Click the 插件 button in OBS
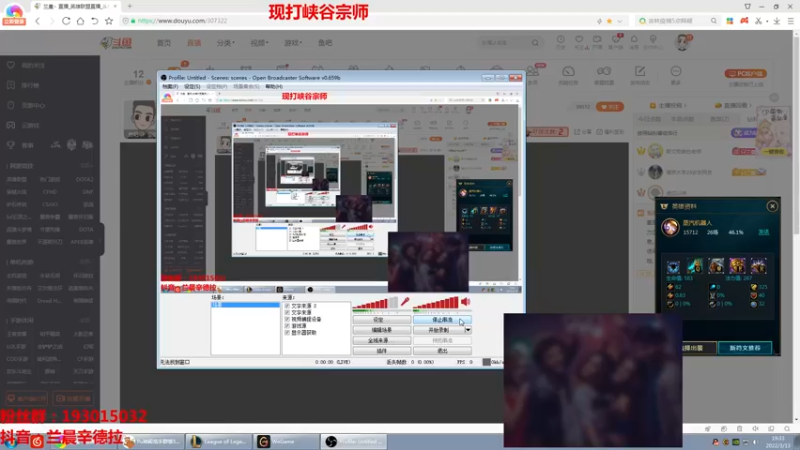The width and height of the screenshot is (800, 450). point(382,351)
